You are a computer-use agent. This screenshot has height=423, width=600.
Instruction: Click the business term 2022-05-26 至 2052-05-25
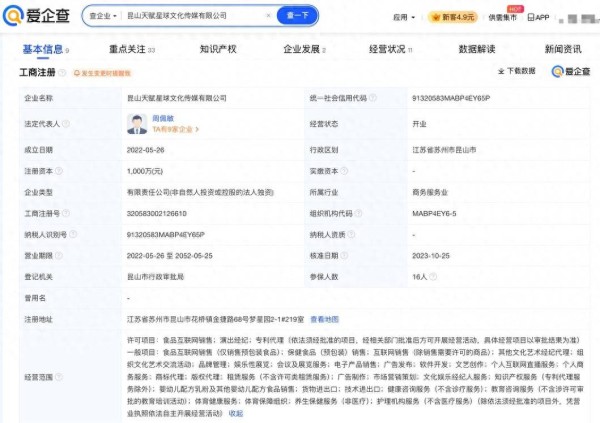pyautogui.click(x=170, y=255)
